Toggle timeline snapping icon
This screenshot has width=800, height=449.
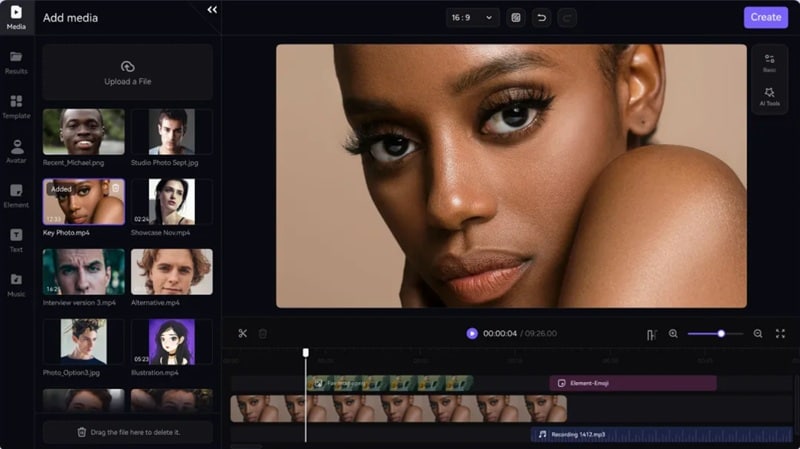tap(652, 335)
